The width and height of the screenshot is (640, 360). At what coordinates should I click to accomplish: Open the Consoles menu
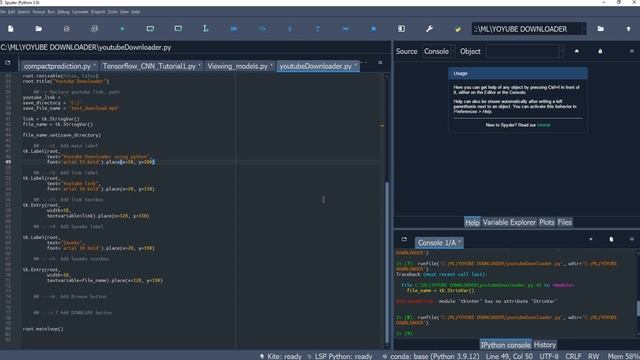point(80,12)
